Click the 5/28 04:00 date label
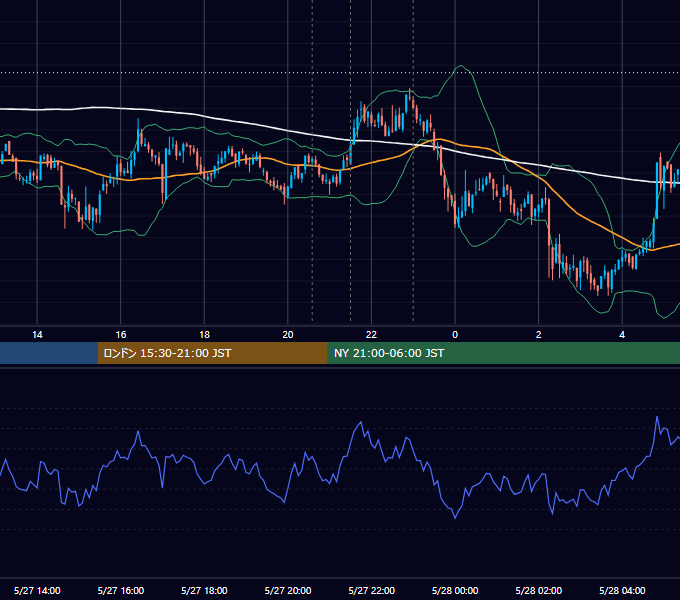The height and width of the screenshot is (600, 680). click(622, 590)
